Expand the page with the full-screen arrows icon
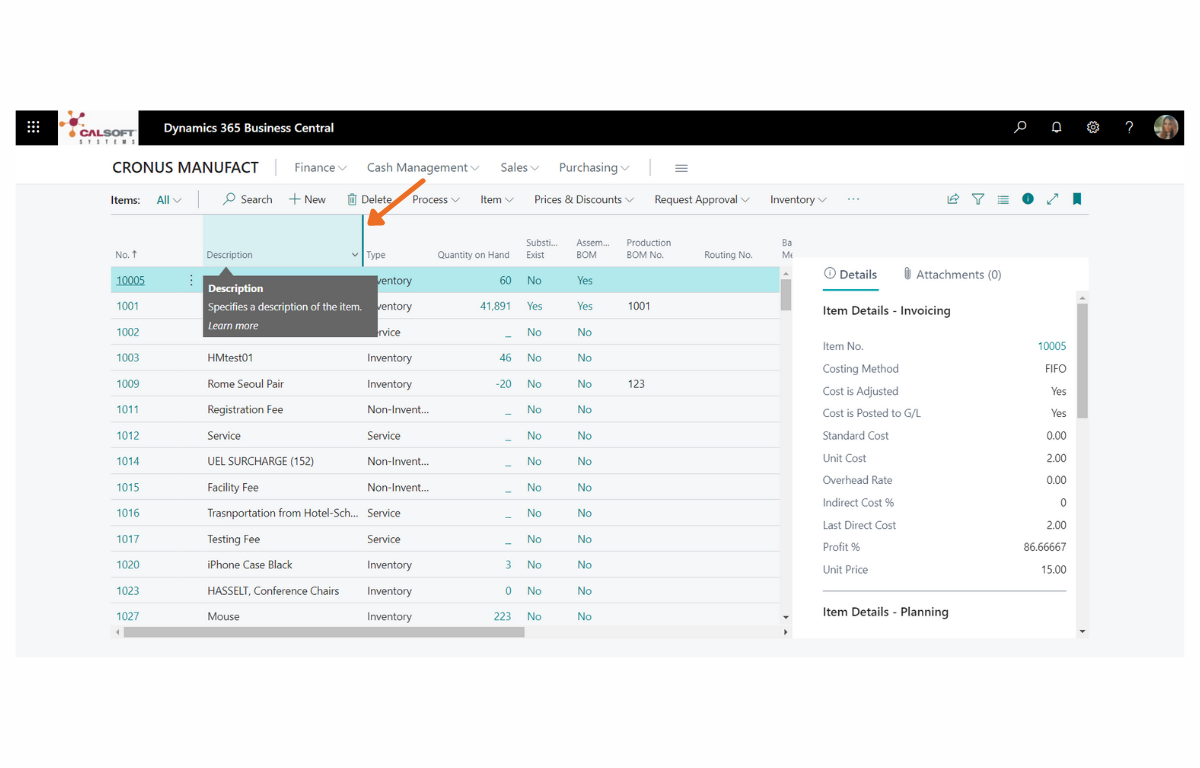This screenshot has width=1200, height=768. [x=1052, y=199]
